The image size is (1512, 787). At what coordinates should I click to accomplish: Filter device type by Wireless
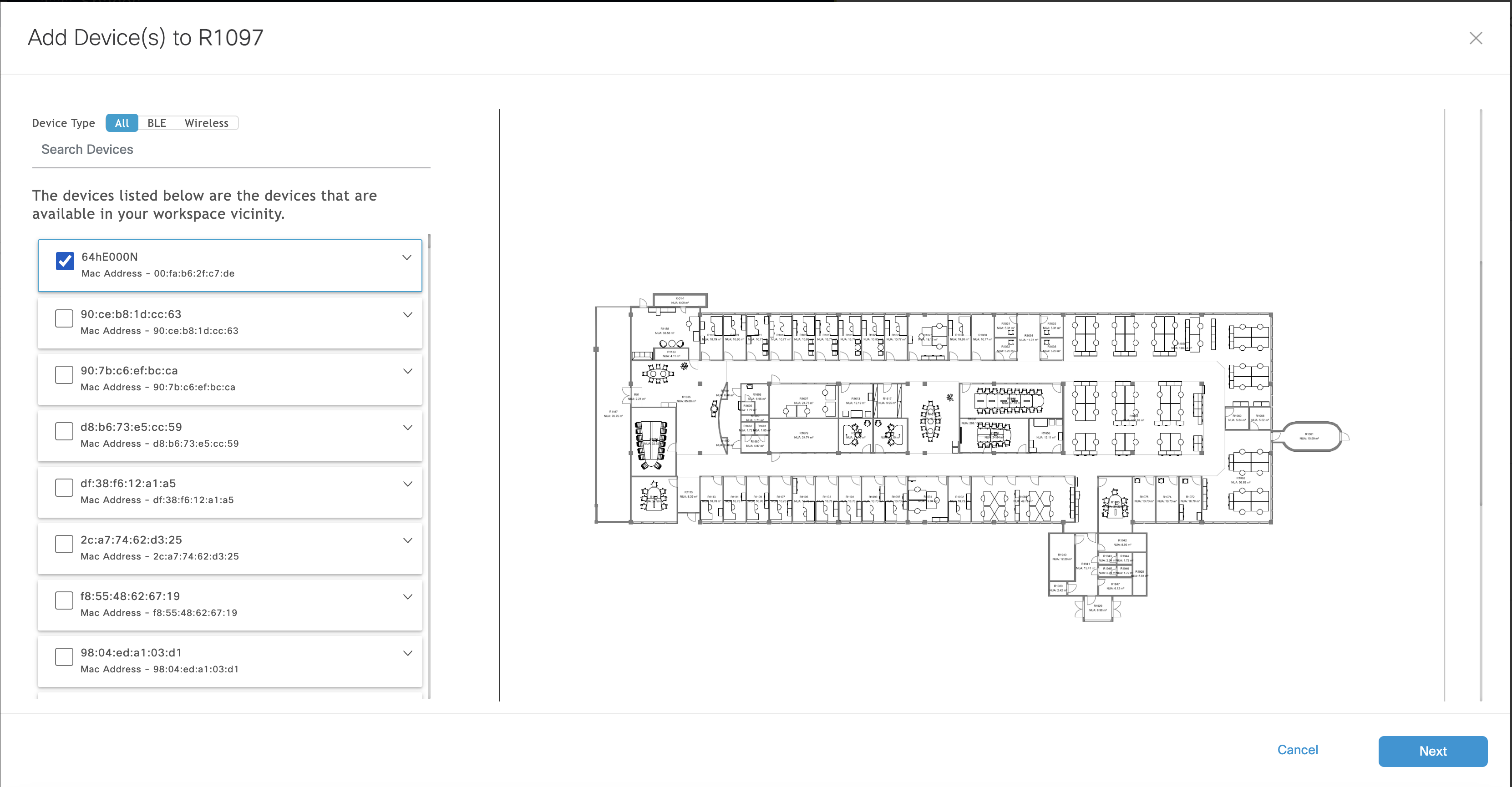[206, 123]
